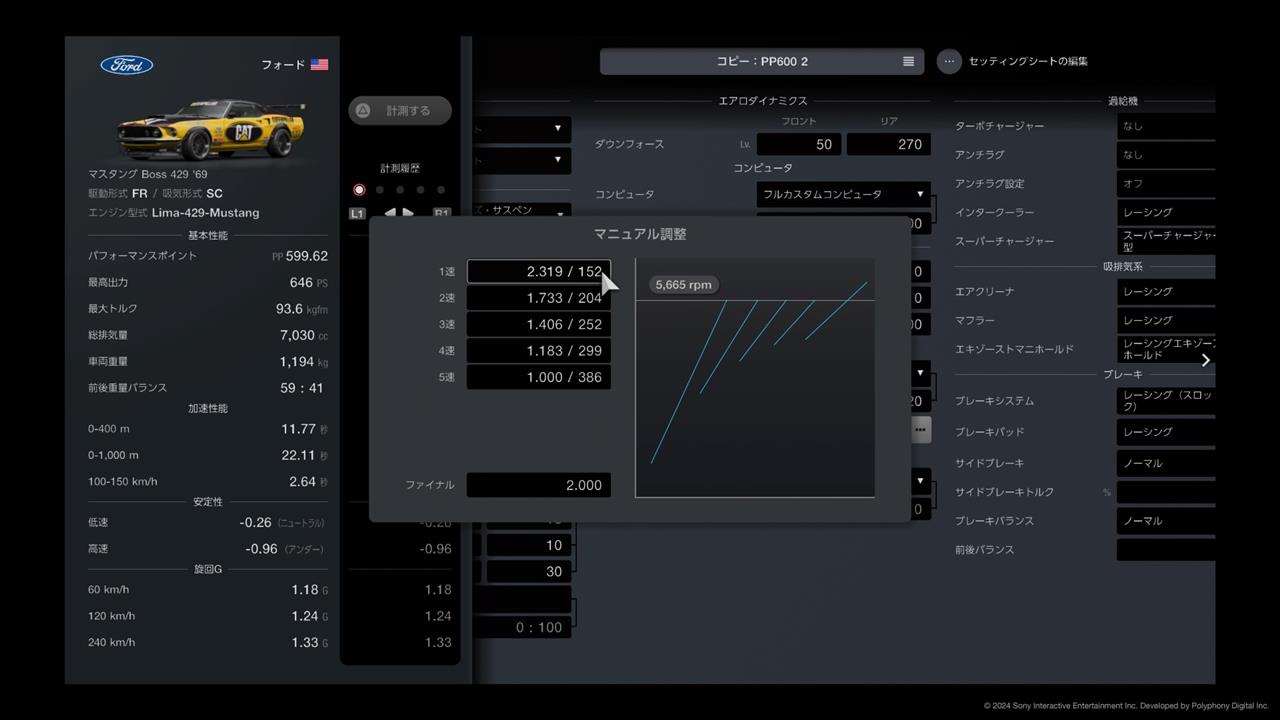Edit the value field showing 30

coord(529,571)
